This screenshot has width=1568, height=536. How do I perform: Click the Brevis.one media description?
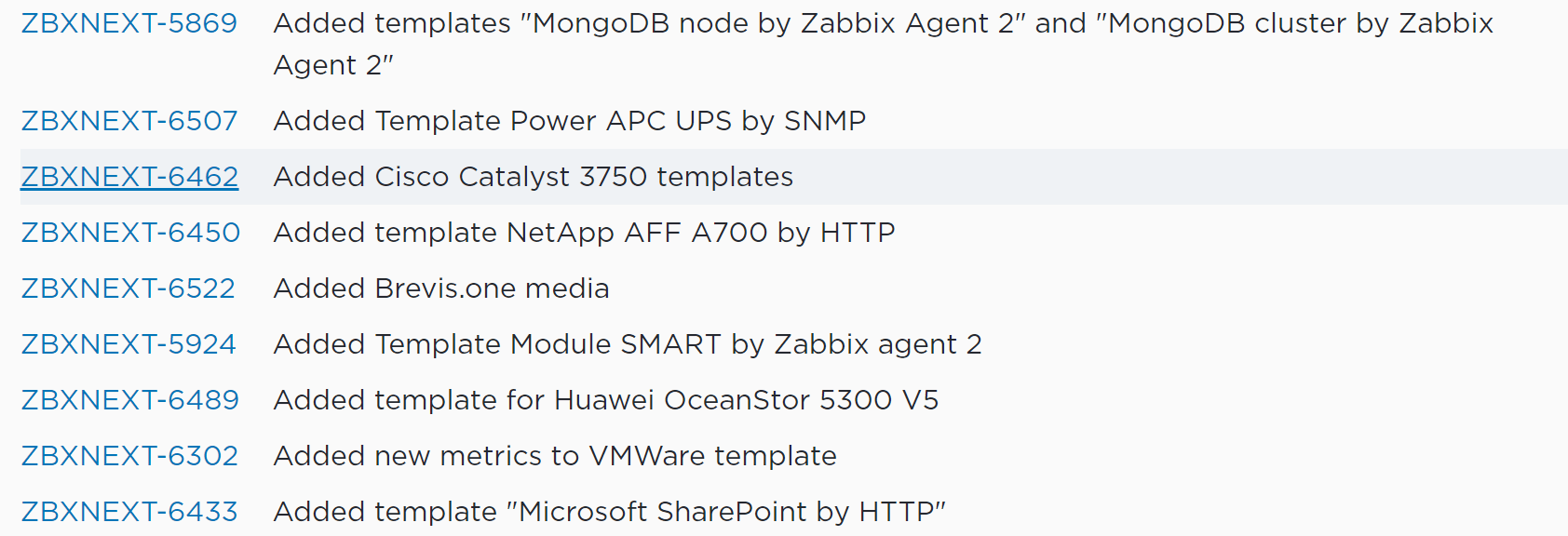pos(440,288)
